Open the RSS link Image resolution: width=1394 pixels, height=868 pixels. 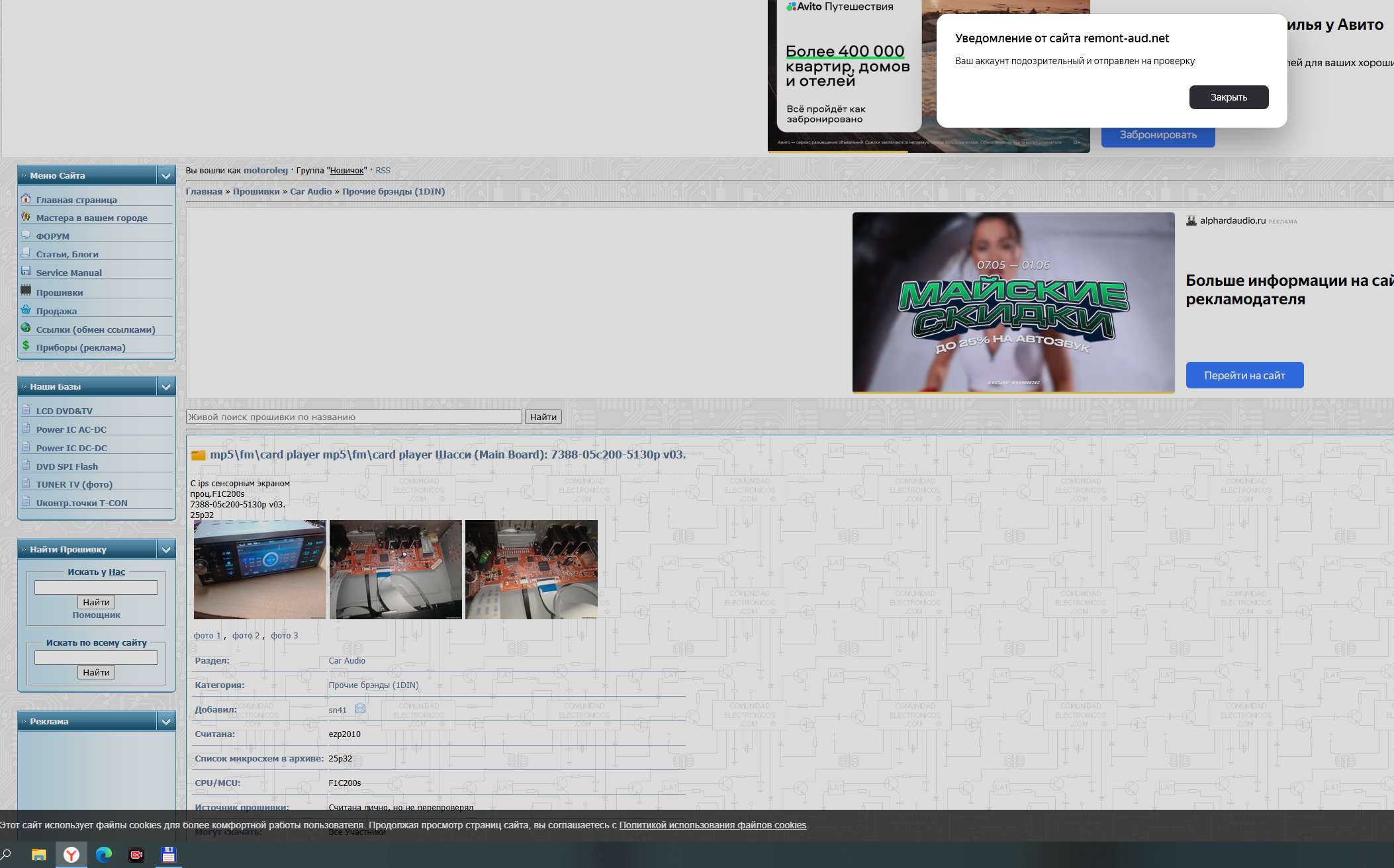[383, 171]
